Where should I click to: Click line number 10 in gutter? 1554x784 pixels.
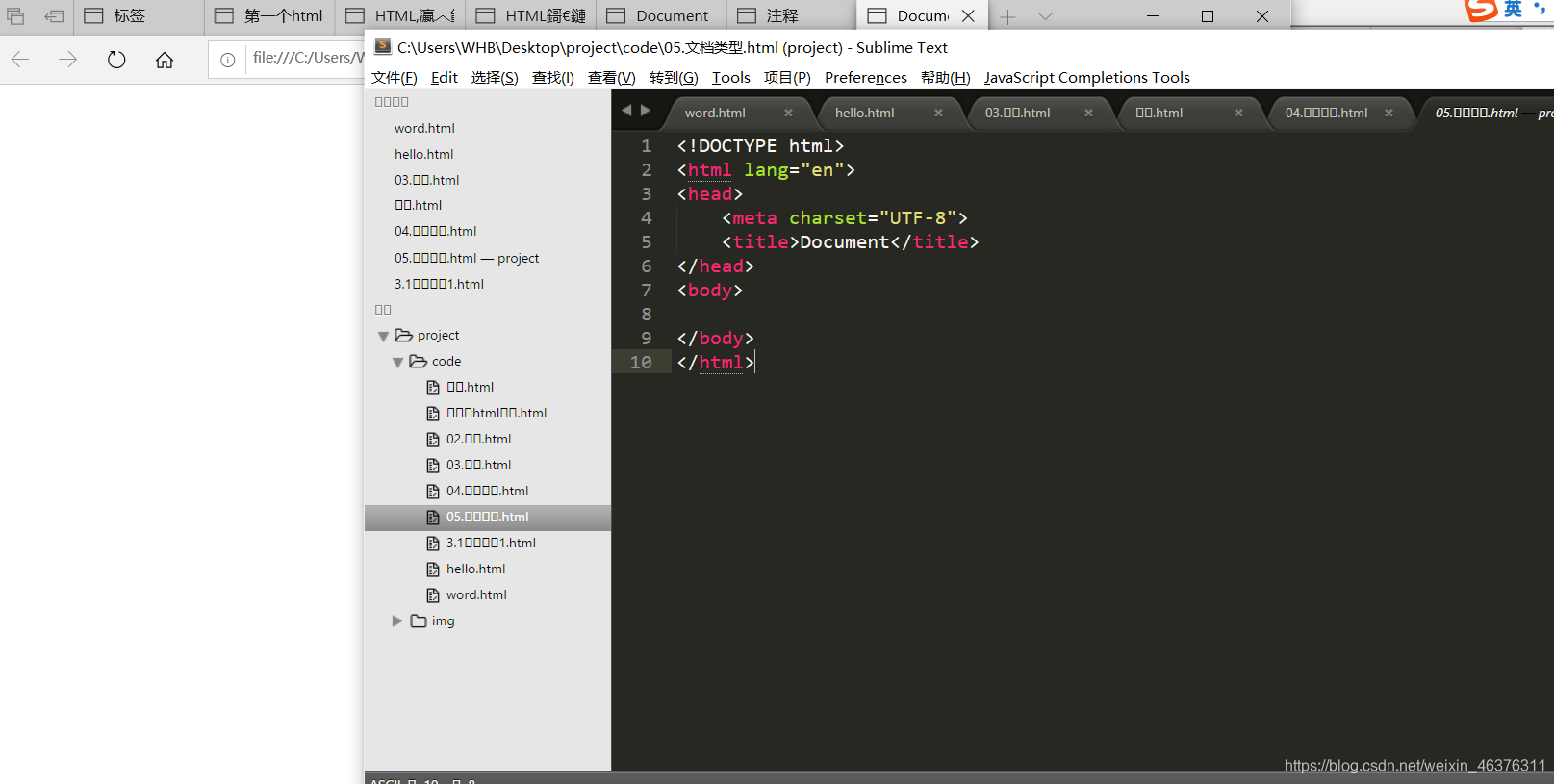[641, 362]
